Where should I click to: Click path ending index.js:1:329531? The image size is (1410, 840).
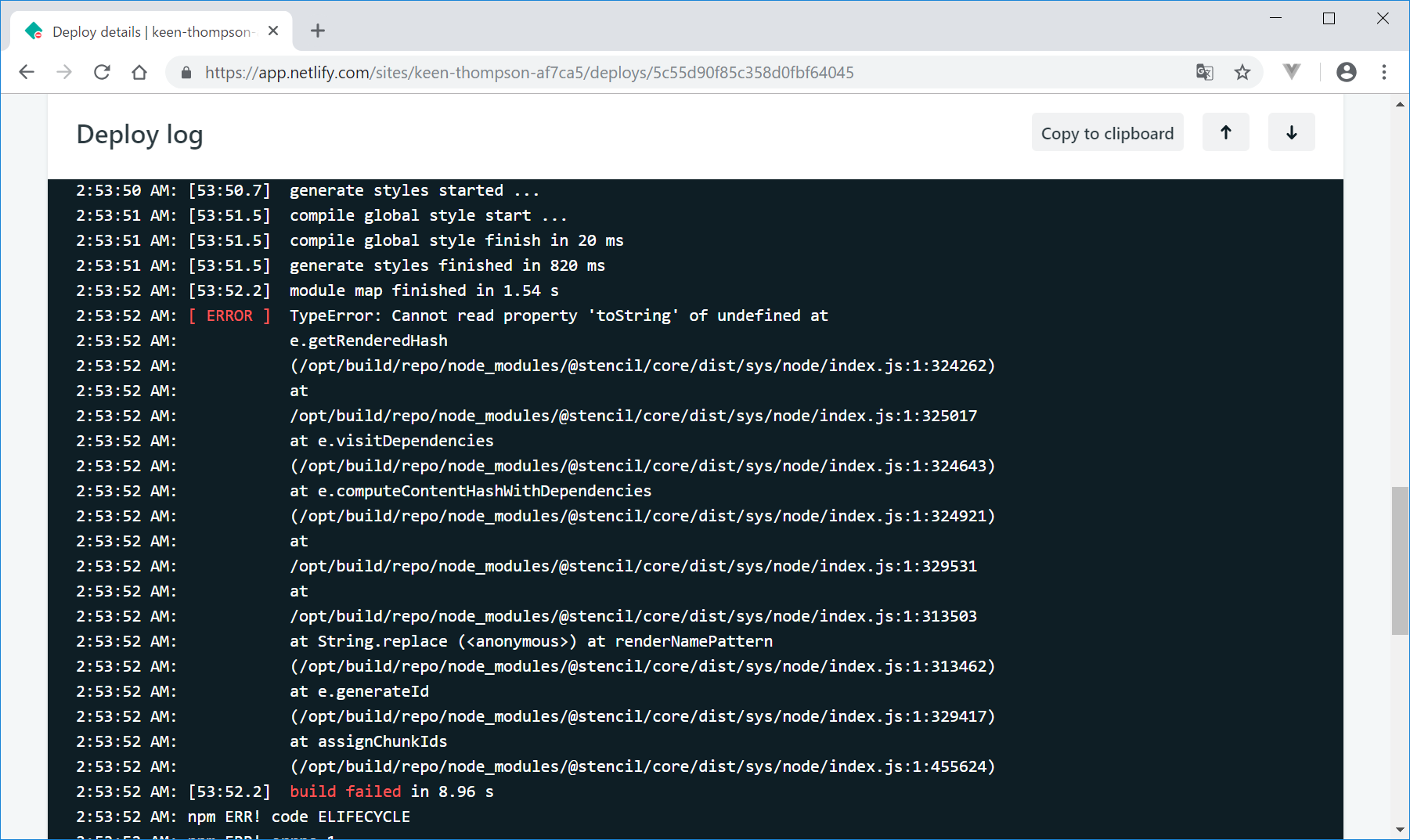point(633,566)
